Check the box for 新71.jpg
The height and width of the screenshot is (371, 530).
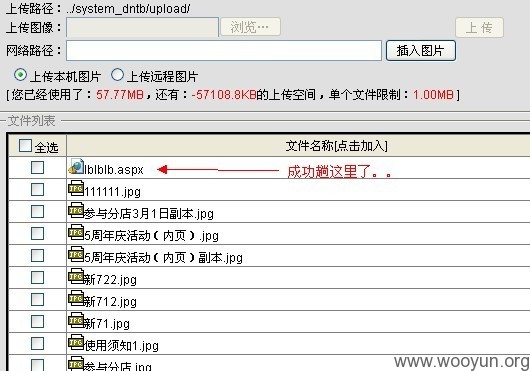pos(37,321)
